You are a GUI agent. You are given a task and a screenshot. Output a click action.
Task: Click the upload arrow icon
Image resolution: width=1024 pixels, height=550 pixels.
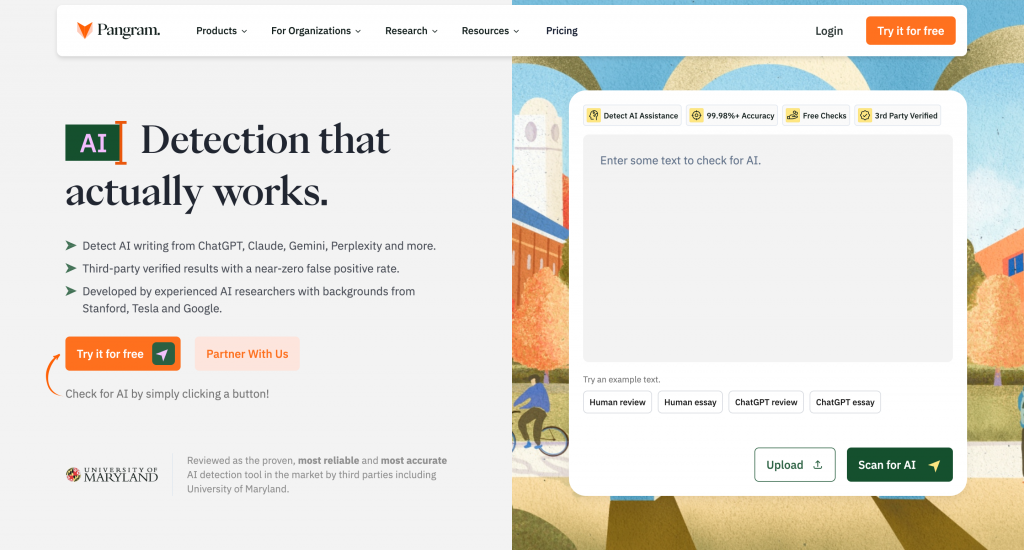click(818, 465)
